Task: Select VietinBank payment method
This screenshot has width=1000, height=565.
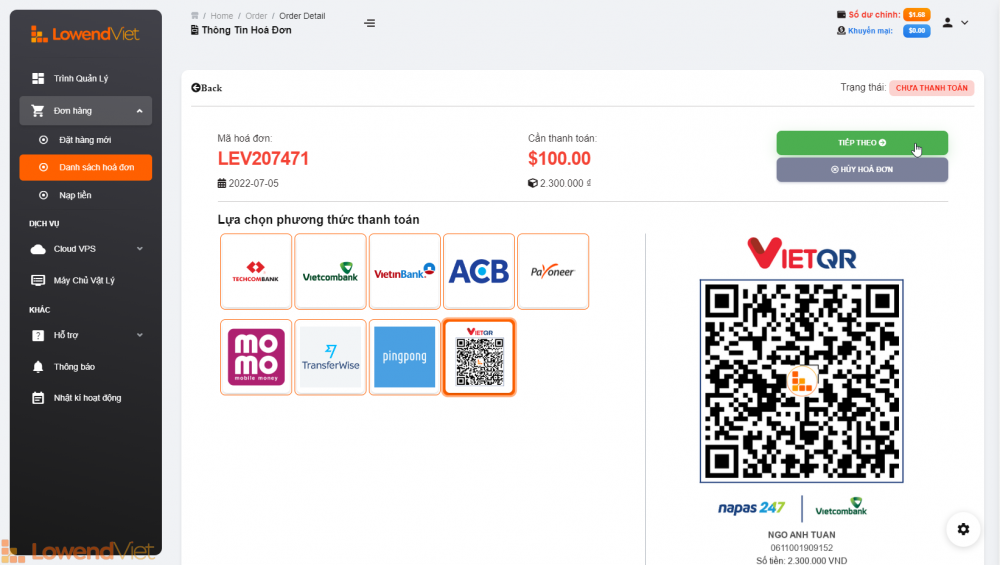Action: (404, 271)
